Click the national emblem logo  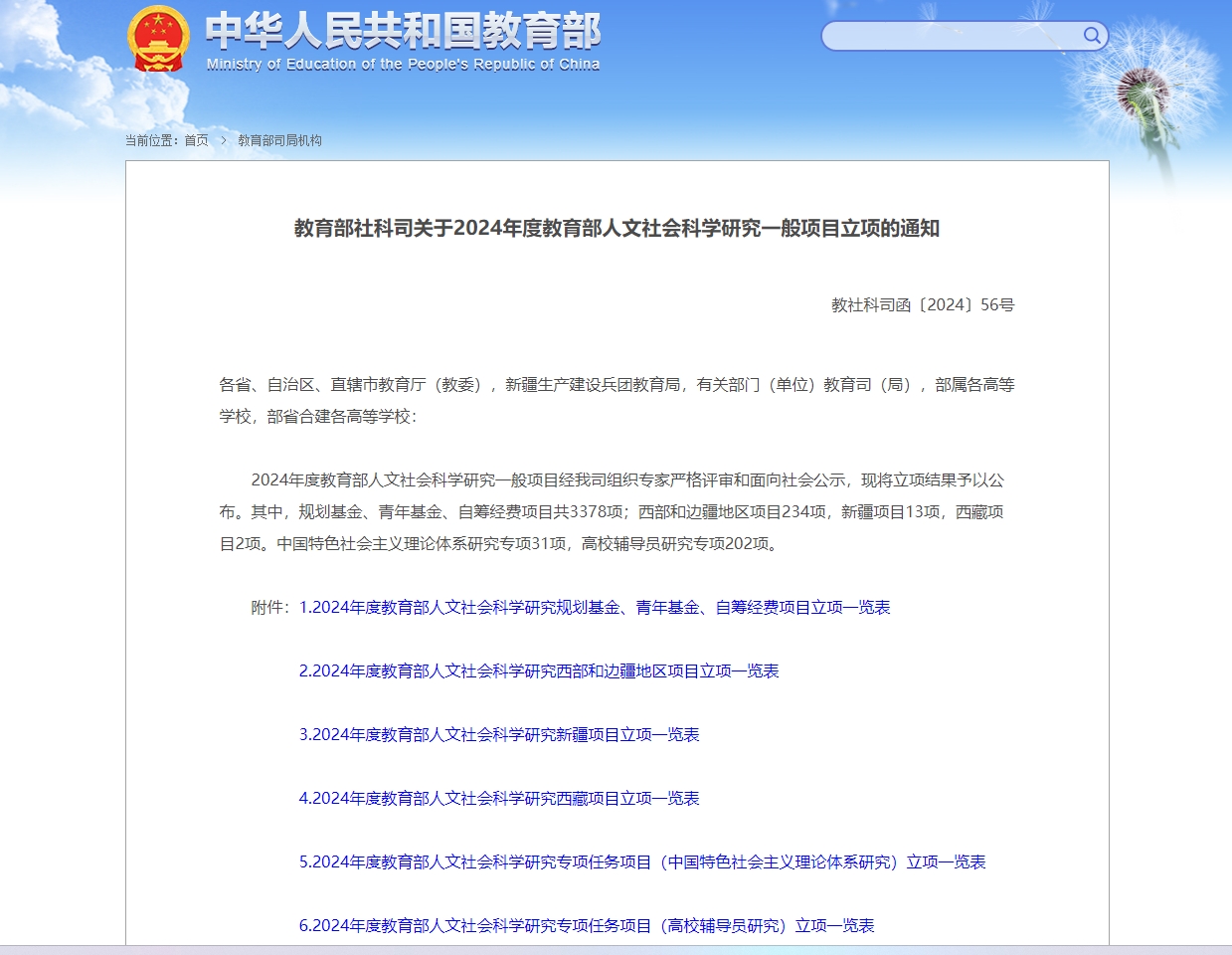pyautogui.click(x=158, y=39)
